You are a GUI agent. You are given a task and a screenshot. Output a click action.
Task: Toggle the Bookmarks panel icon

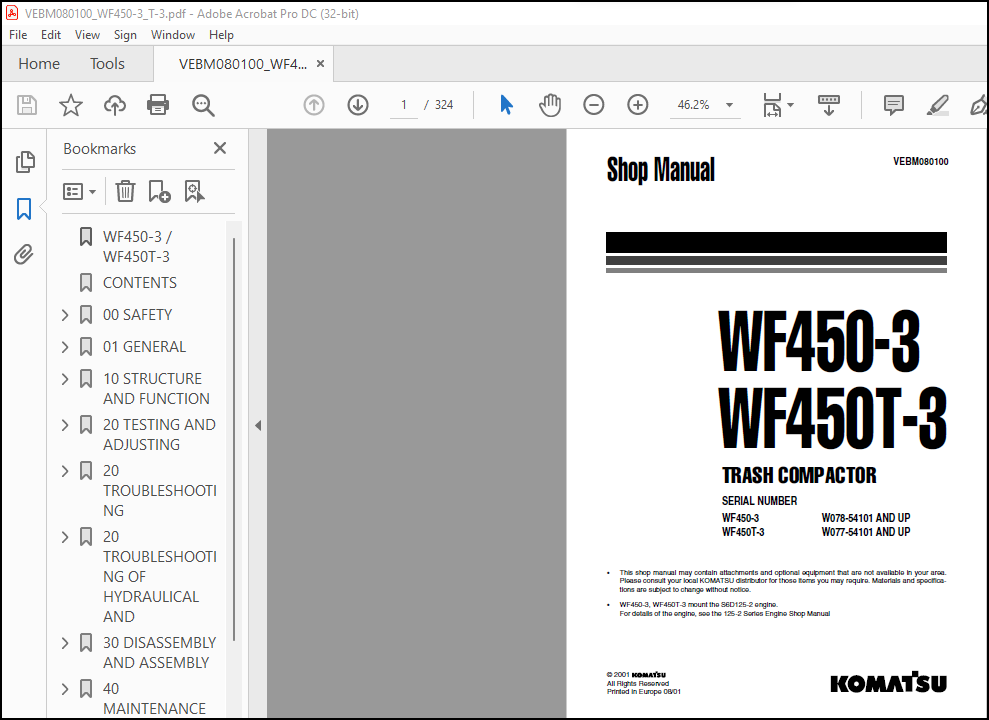pyautogui.click(x=24, y=209)
